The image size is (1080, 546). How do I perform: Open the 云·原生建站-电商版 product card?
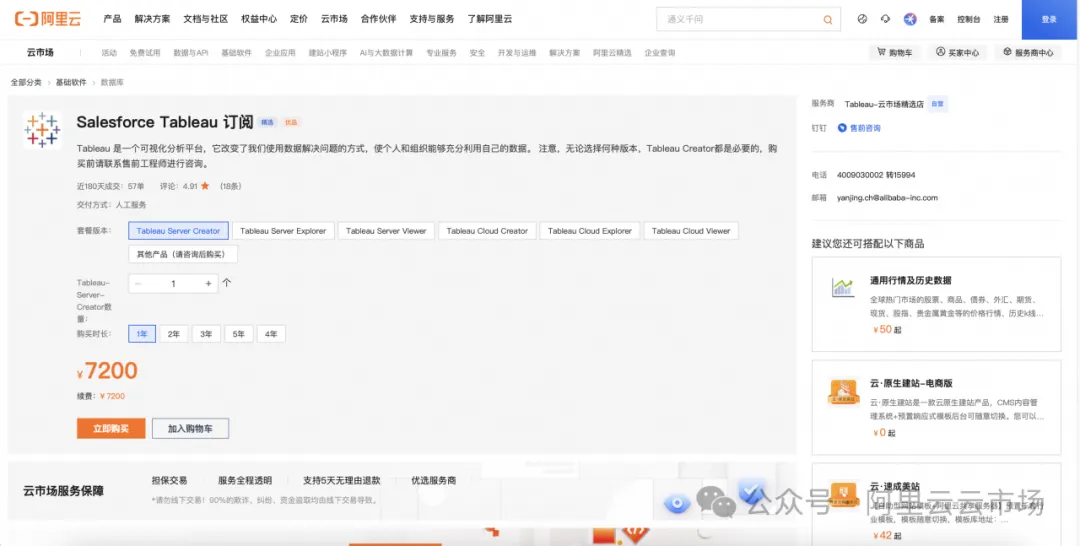click(936, 407)
